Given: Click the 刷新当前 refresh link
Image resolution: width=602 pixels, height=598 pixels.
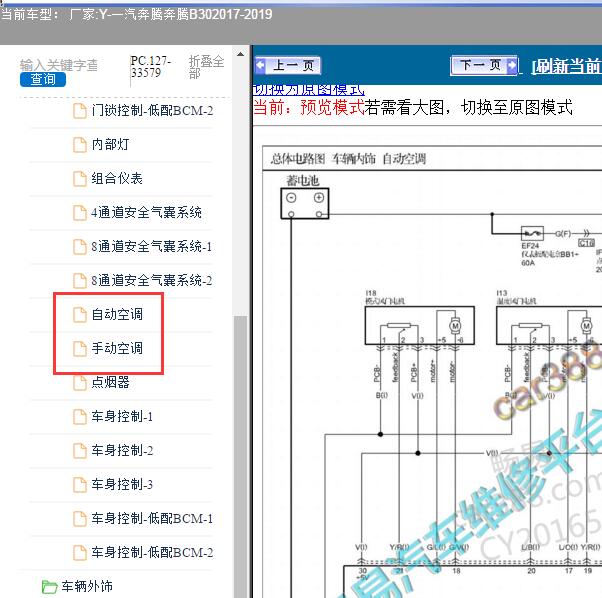Looking at the screenshot, I should (x=566, y=66).
